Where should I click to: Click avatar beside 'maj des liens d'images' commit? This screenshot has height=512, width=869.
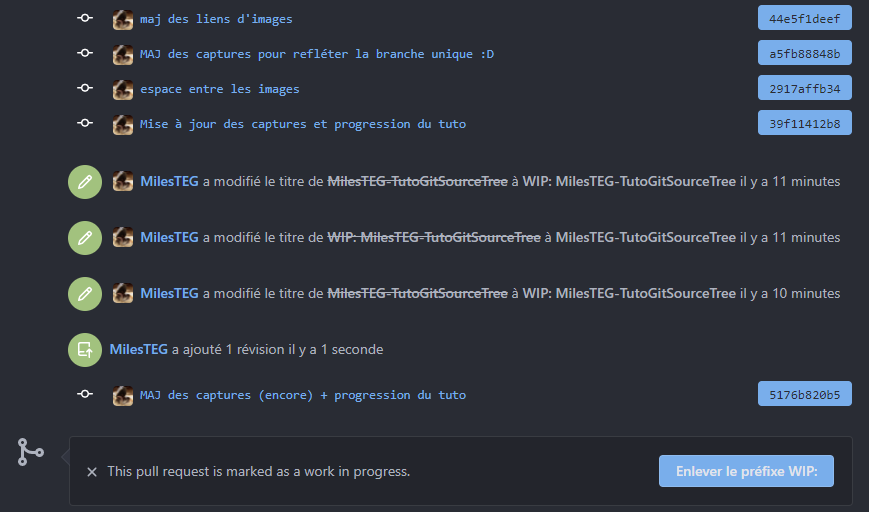tap(123, 19)
